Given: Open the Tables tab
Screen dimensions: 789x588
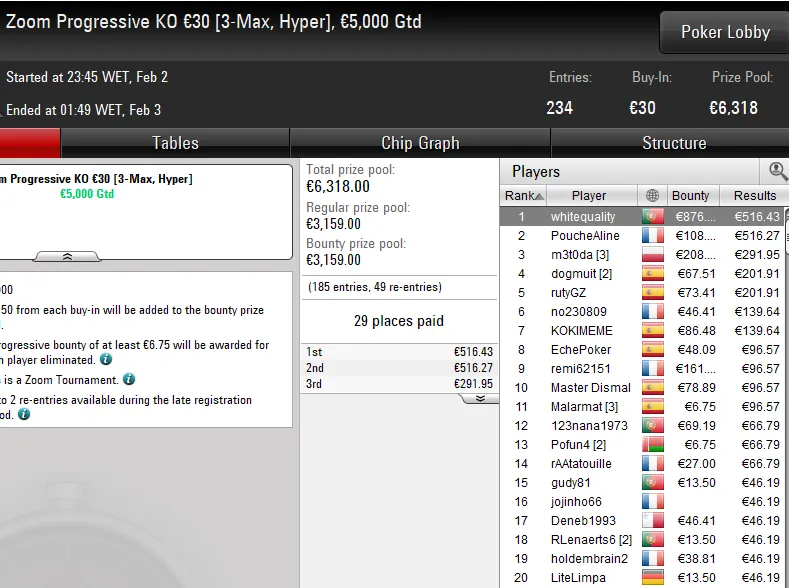Looking at the screenshot, I should (175, 143).
